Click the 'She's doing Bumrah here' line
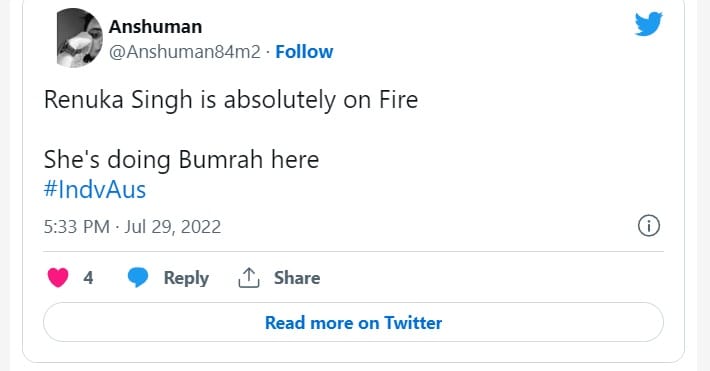 (x=181, y=159)
